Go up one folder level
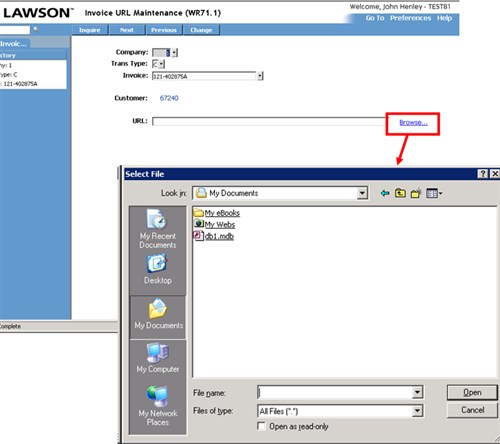The width and height of the screenshot is (500, 444). (400, 193)
